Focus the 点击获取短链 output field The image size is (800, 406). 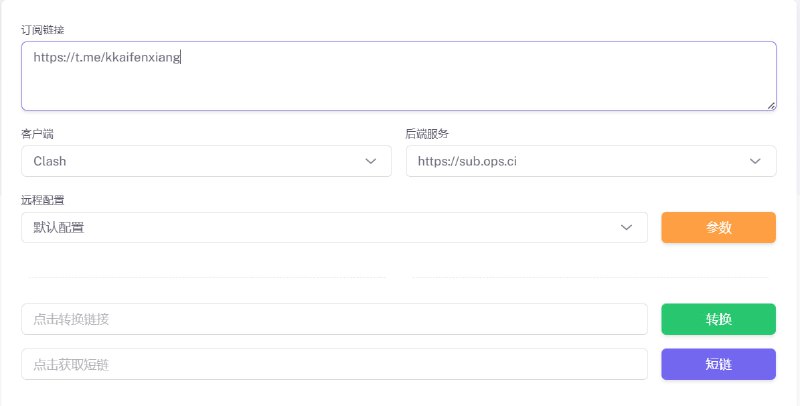[x=334, y=364]
